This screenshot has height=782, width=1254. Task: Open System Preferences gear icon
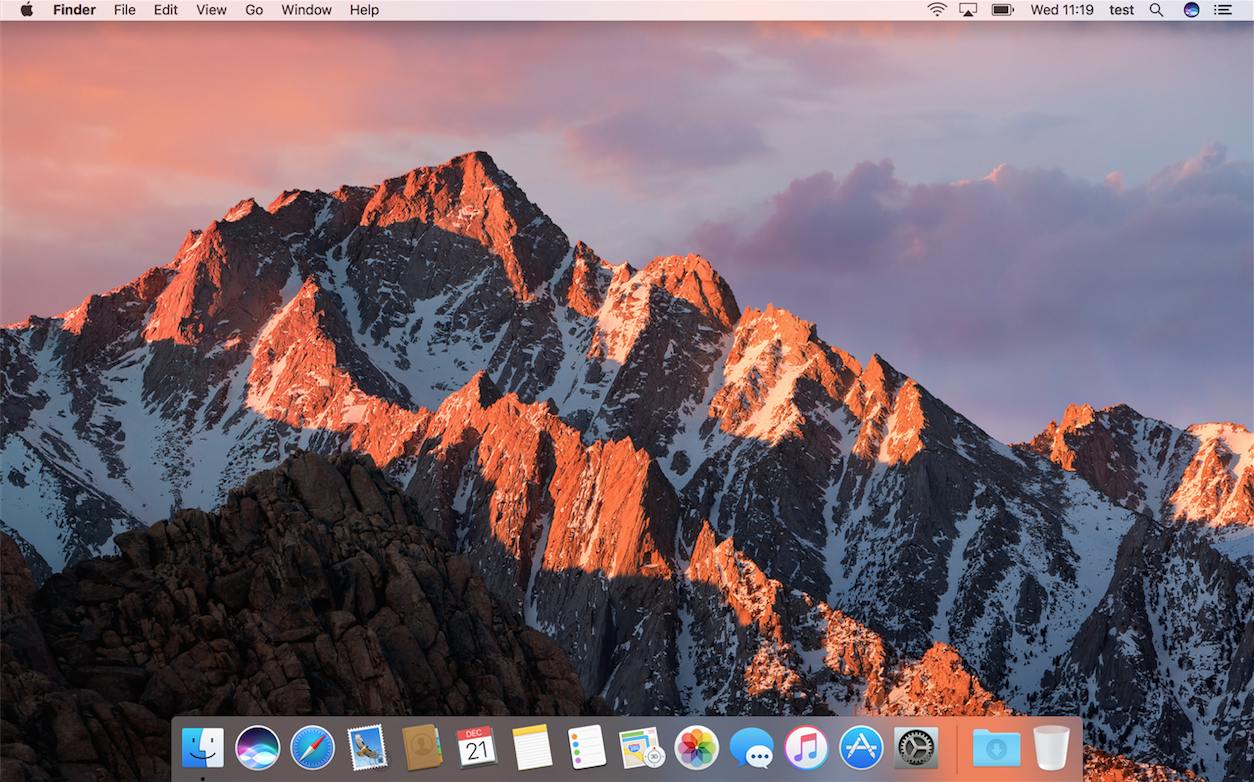(916, 747)
